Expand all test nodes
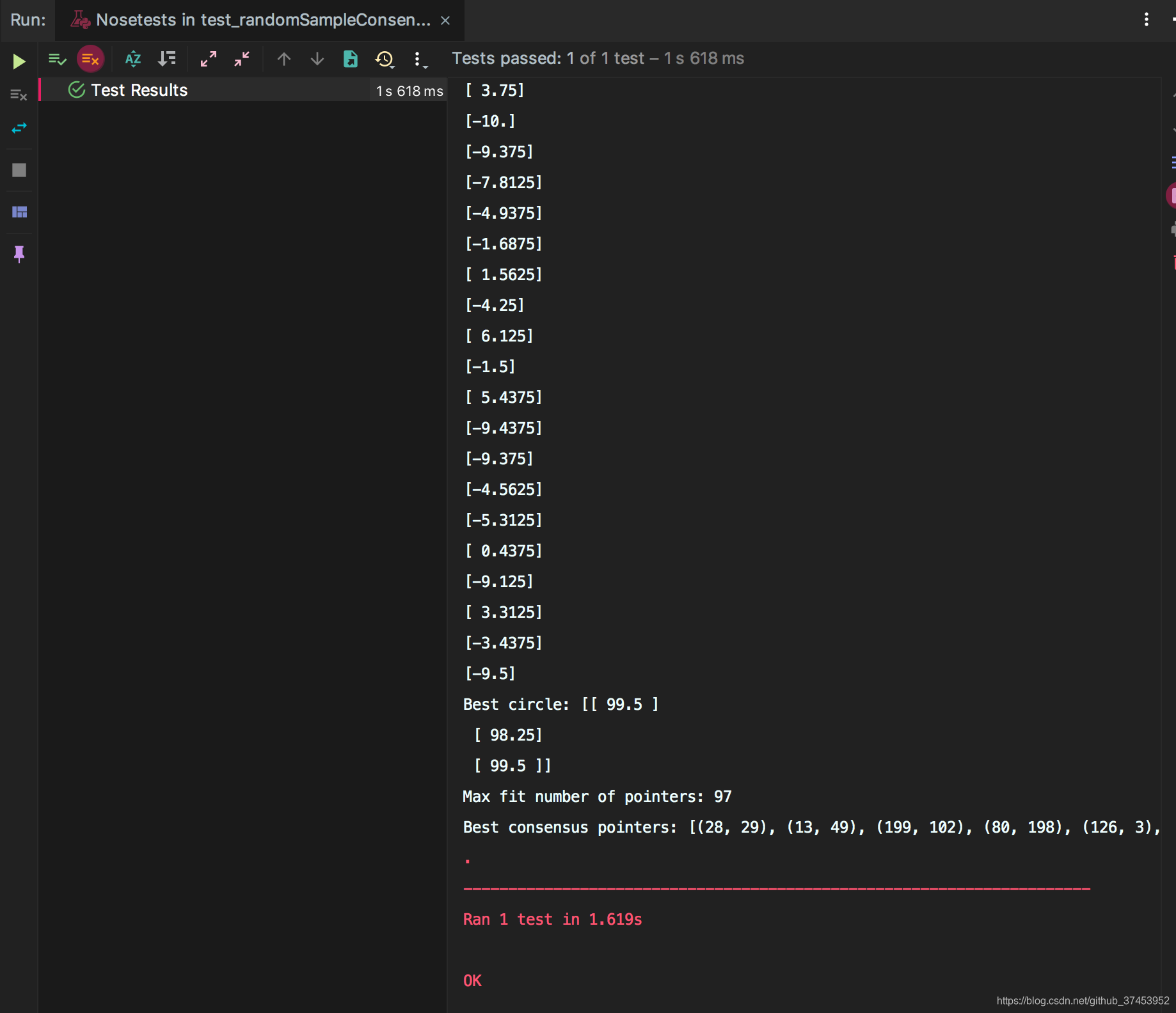This screenshot has width=1176, height=1013. 209,59
